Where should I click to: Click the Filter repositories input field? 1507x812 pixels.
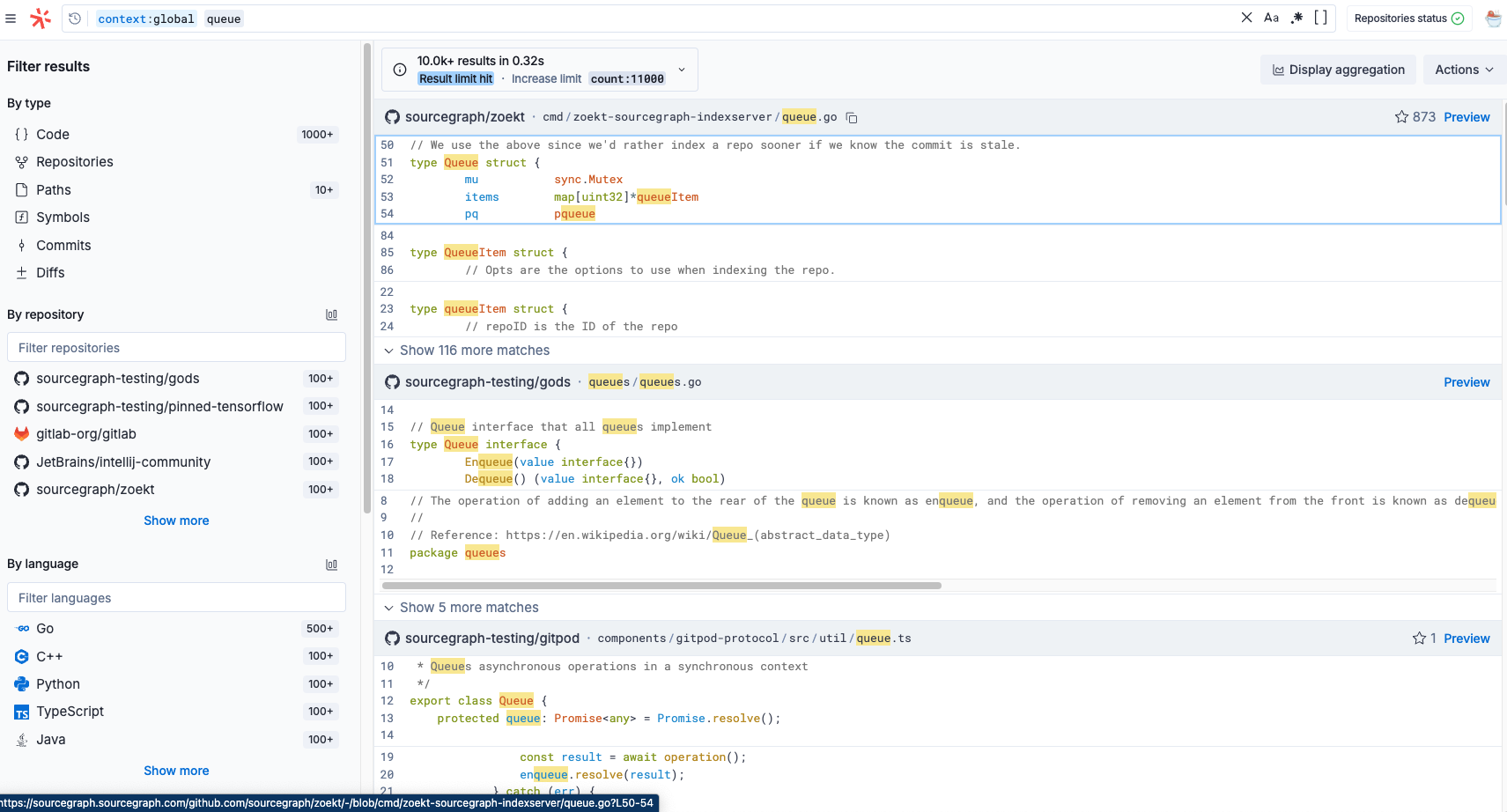click(x=176, y=348)
